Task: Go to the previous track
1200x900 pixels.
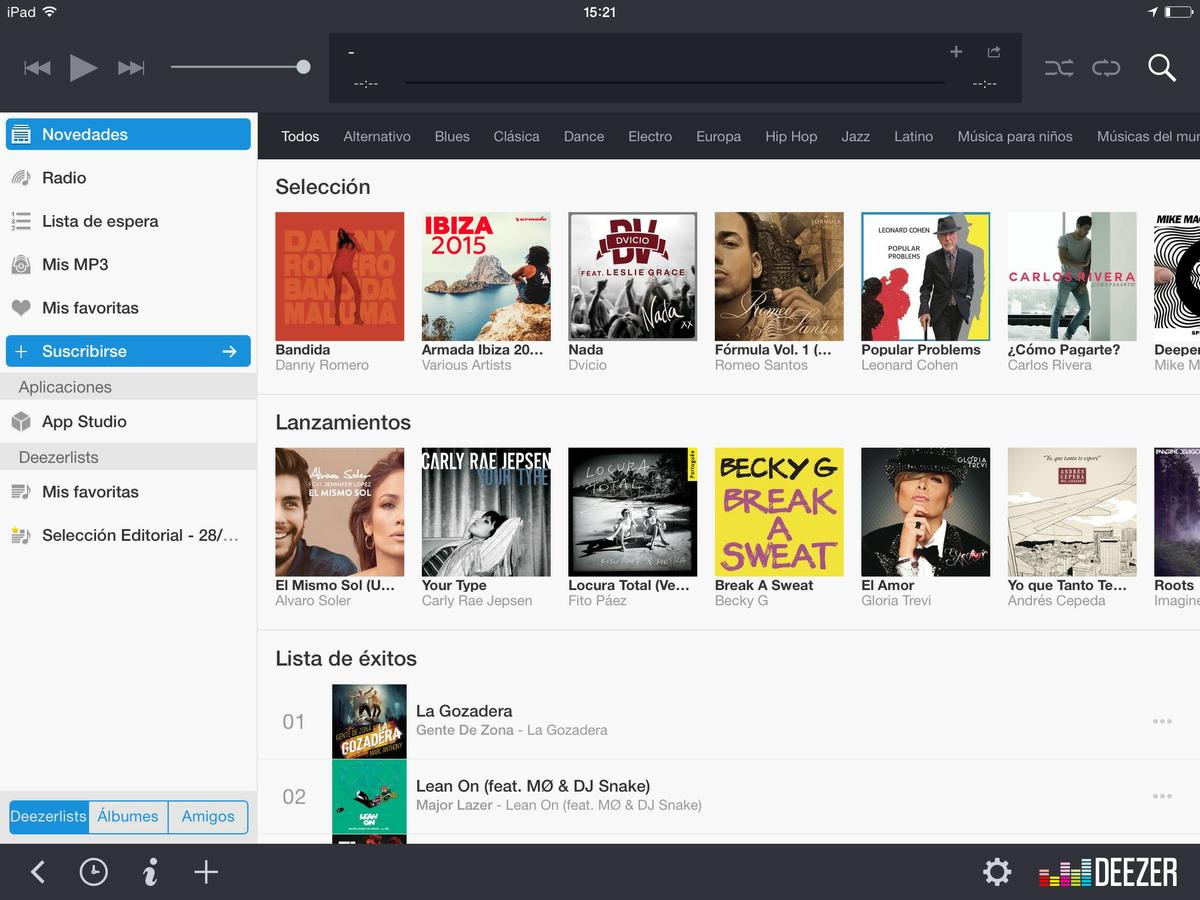Action: pyautogui.click(x=37, y=68)
